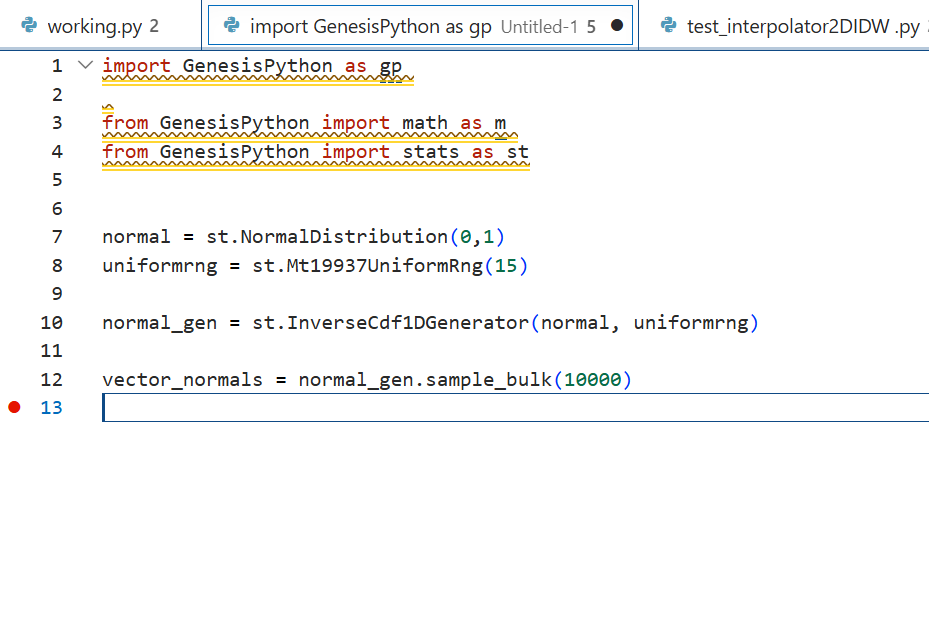Collapse the import block at line 1
929x637 pixels.
(x=84, y=66)
